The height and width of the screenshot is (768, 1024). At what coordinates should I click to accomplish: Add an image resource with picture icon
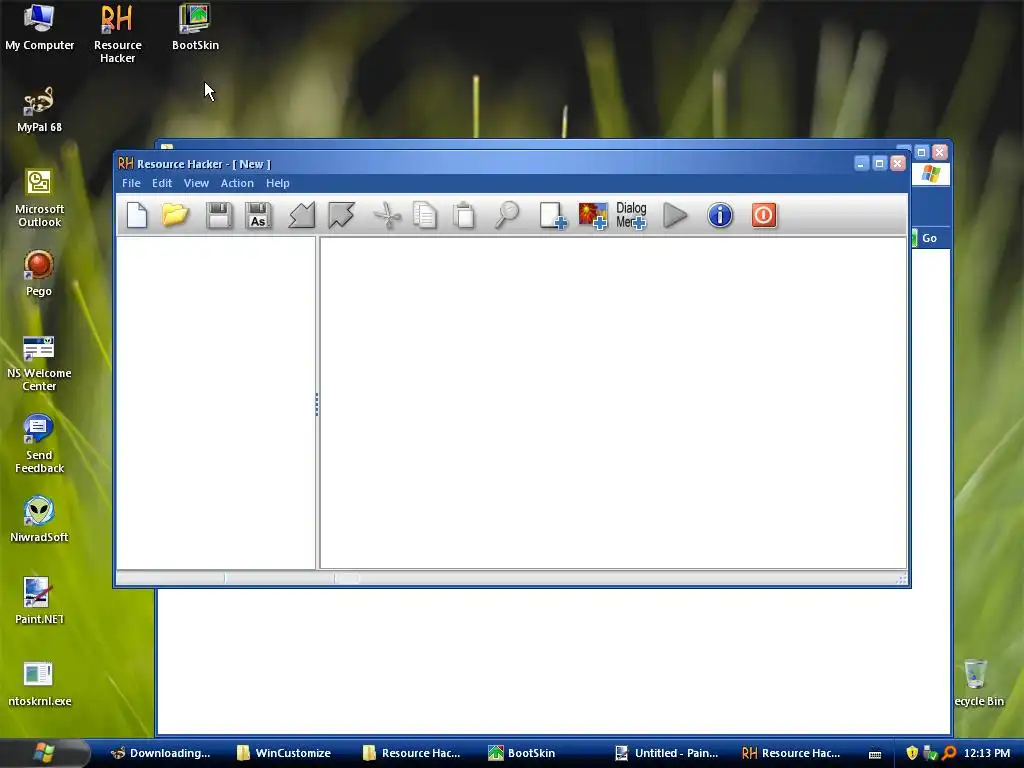(593, 216)
